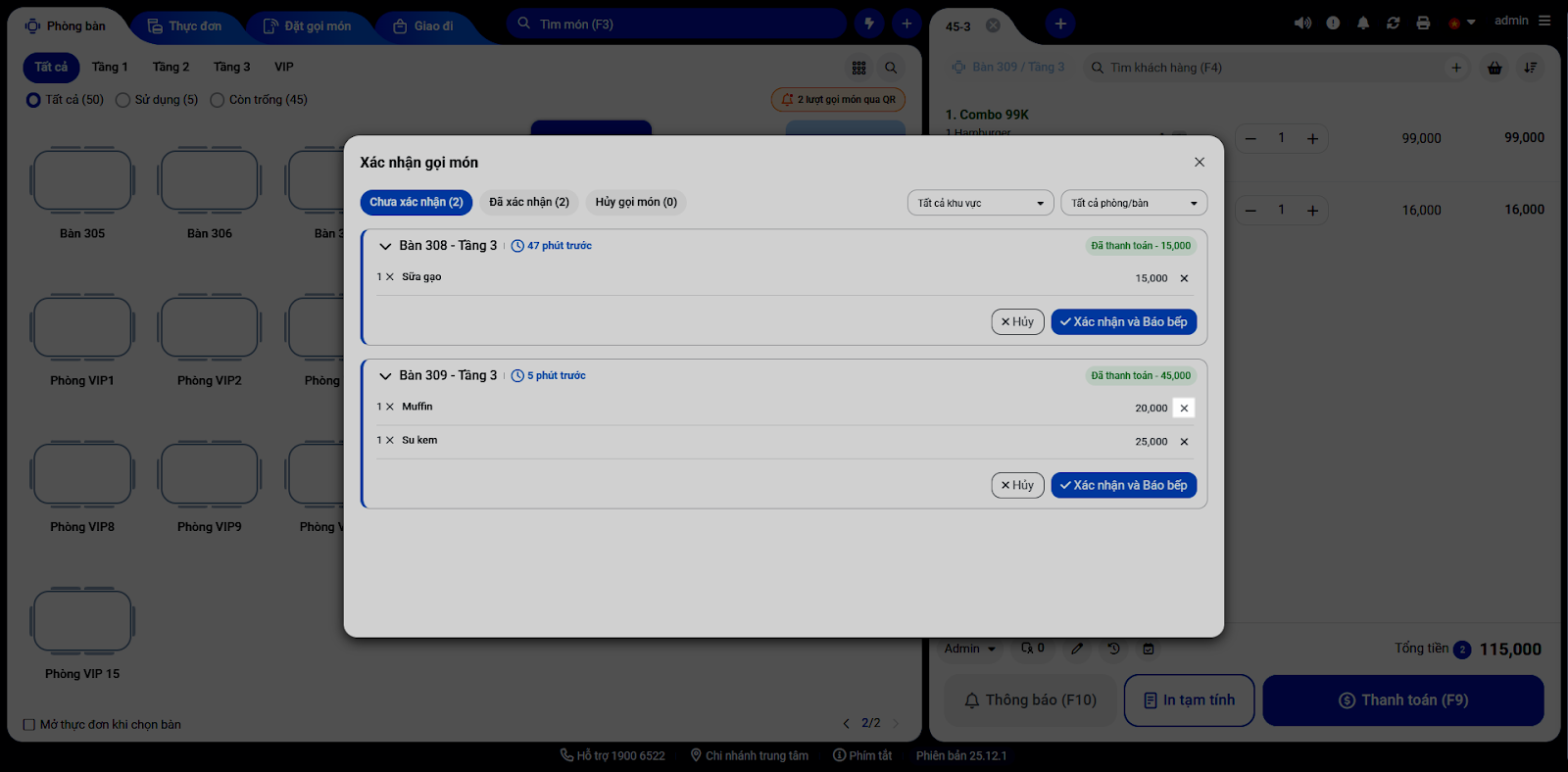Screen dimensions: 1568x772
Task: Open the Đã xác nhận (2) tab
Action: point(529,203)
